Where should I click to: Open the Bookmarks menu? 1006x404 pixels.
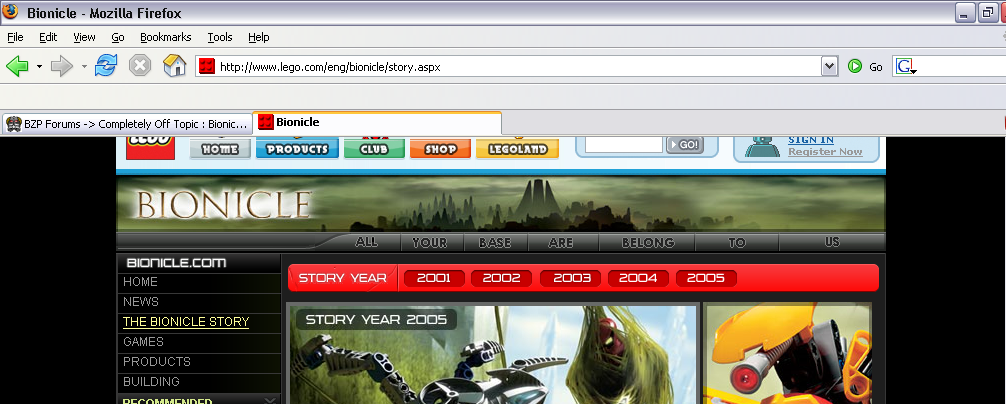(x=166, y=37)
